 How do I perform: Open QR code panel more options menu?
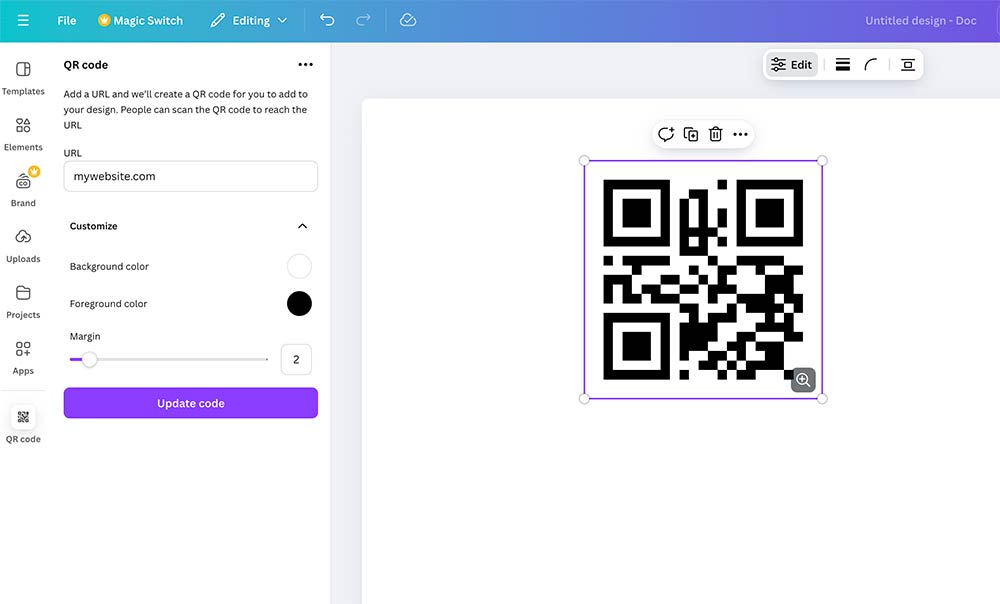tap(306, 64)
